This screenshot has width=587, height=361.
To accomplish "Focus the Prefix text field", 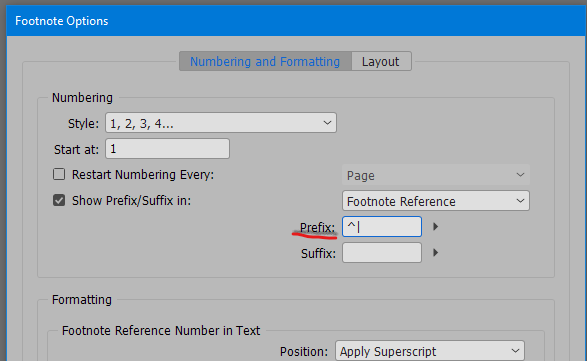I will [x=382, y=227].
